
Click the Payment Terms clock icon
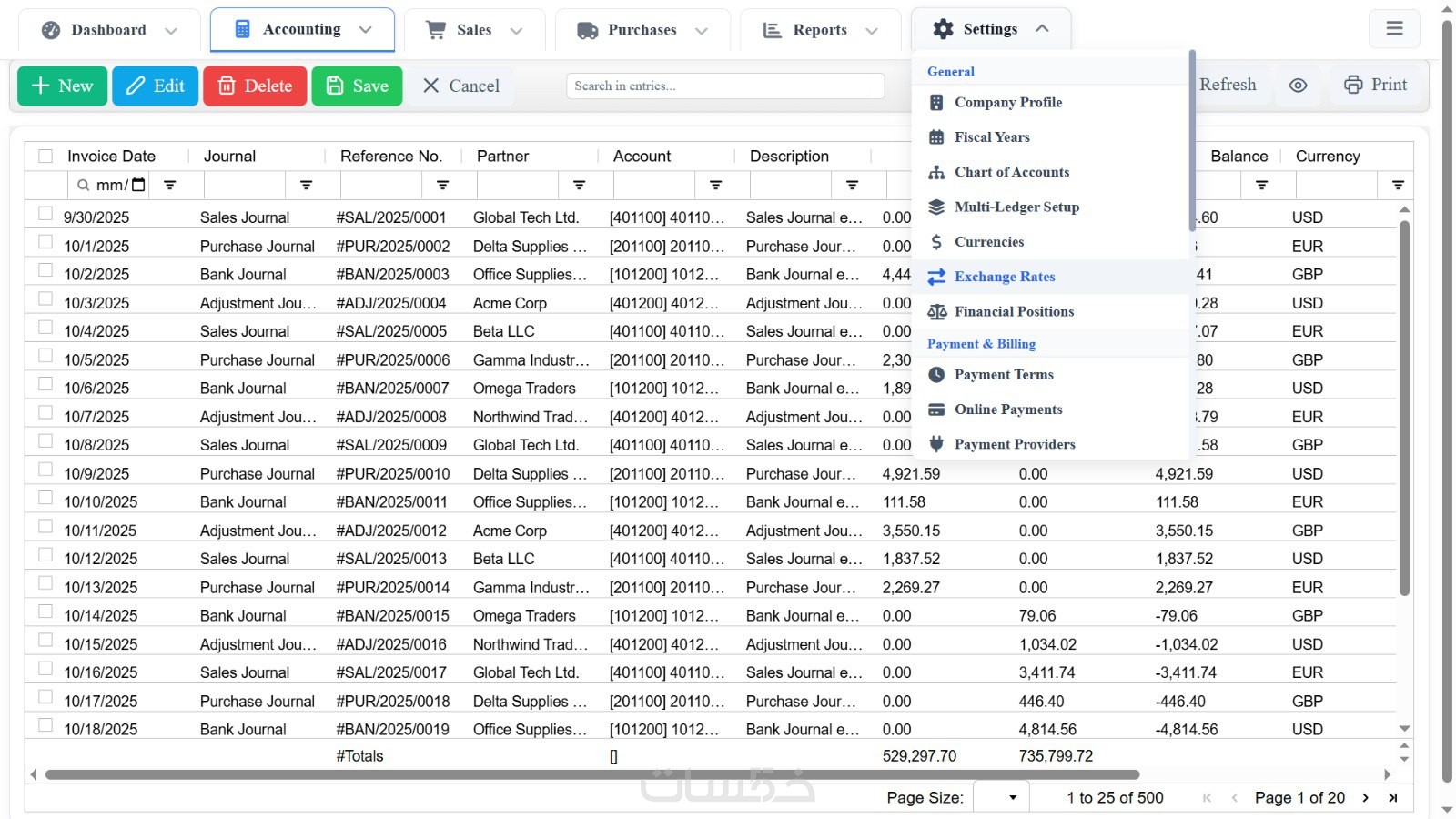click(936, 375)
